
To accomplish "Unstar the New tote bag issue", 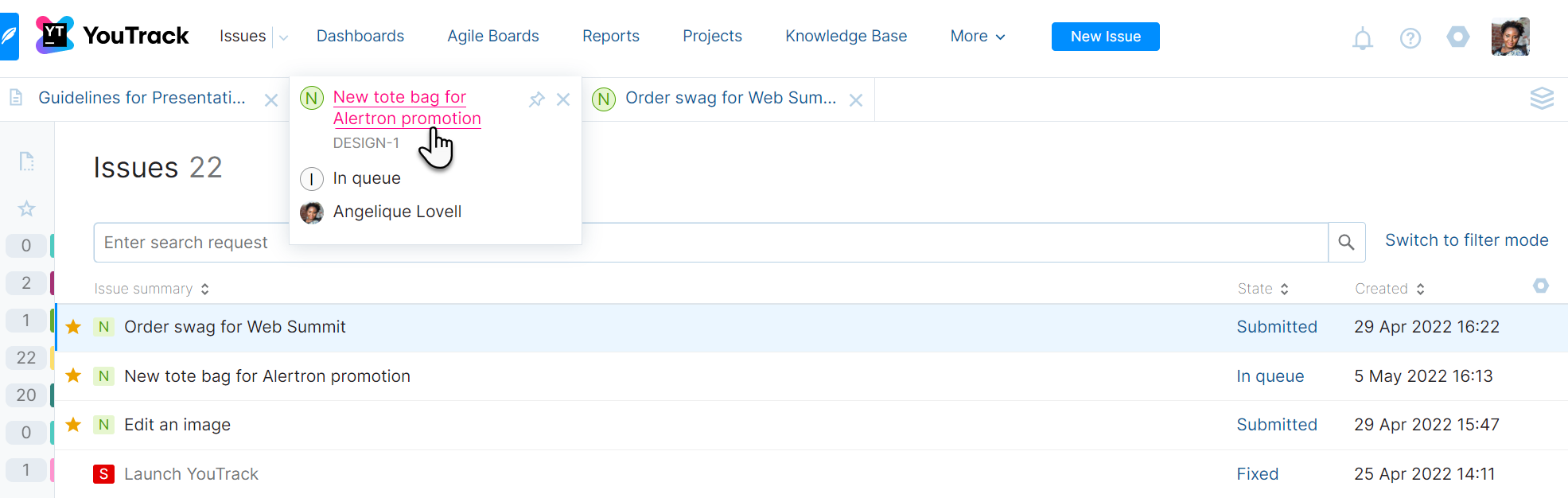I will 73,375.
